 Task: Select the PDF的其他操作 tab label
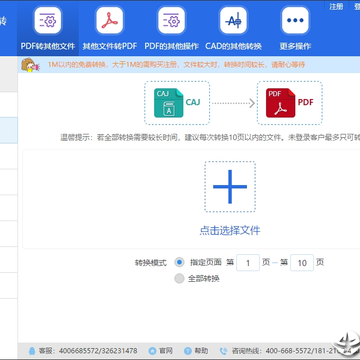pyautogui.click(x=171, y=46)
